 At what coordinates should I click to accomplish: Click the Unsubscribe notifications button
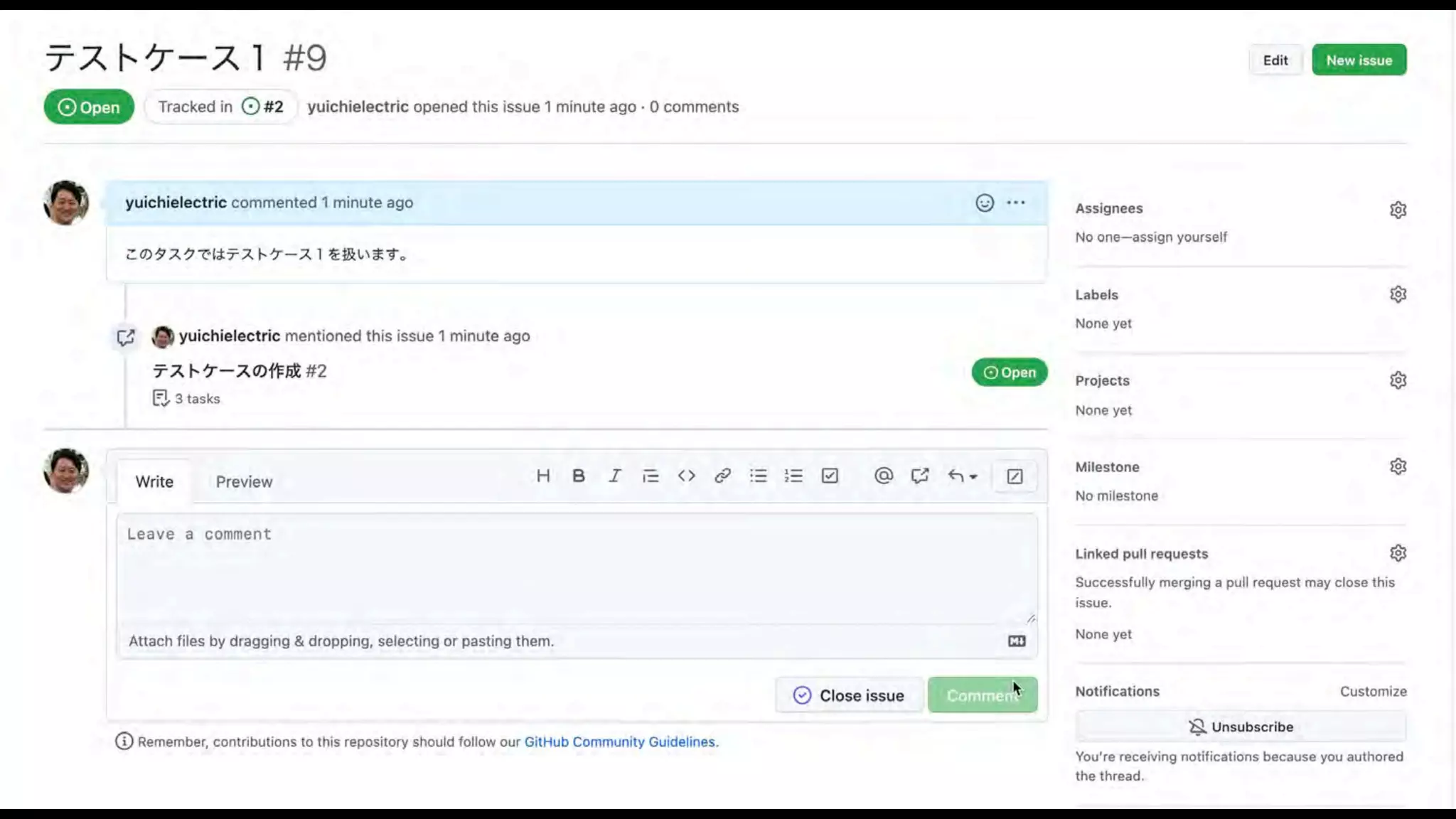point(1241,727)
